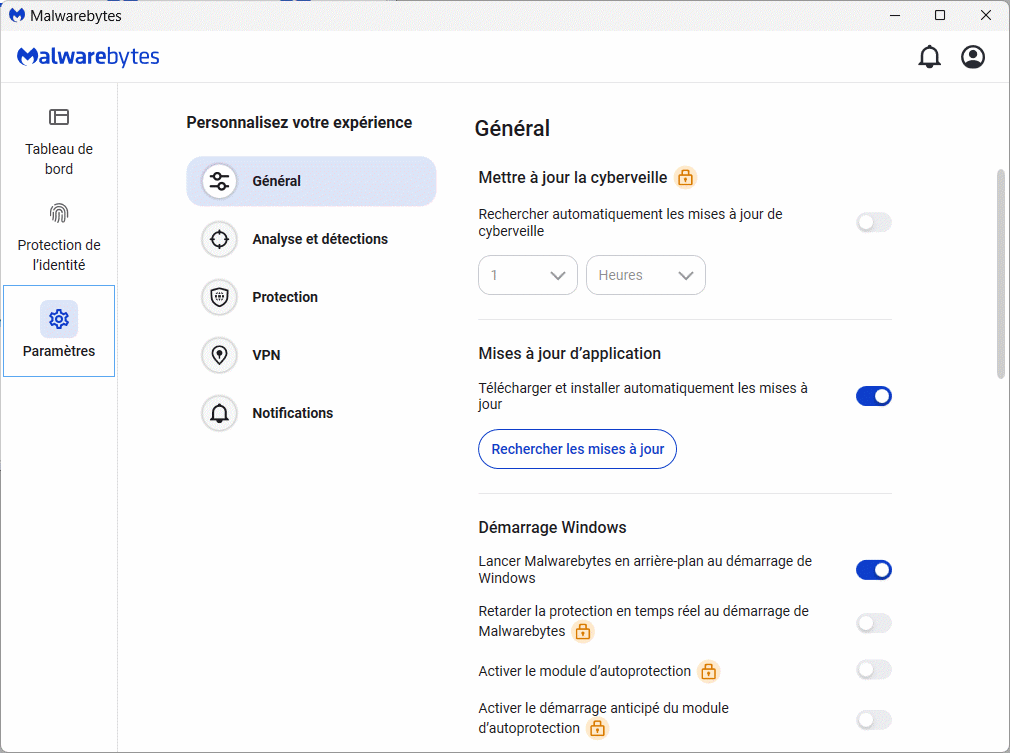Image resolution: width=1010 pixels, height=753 pixels.
Task: Disable automatic download and install updates toggle
Action: pos(873,396)
